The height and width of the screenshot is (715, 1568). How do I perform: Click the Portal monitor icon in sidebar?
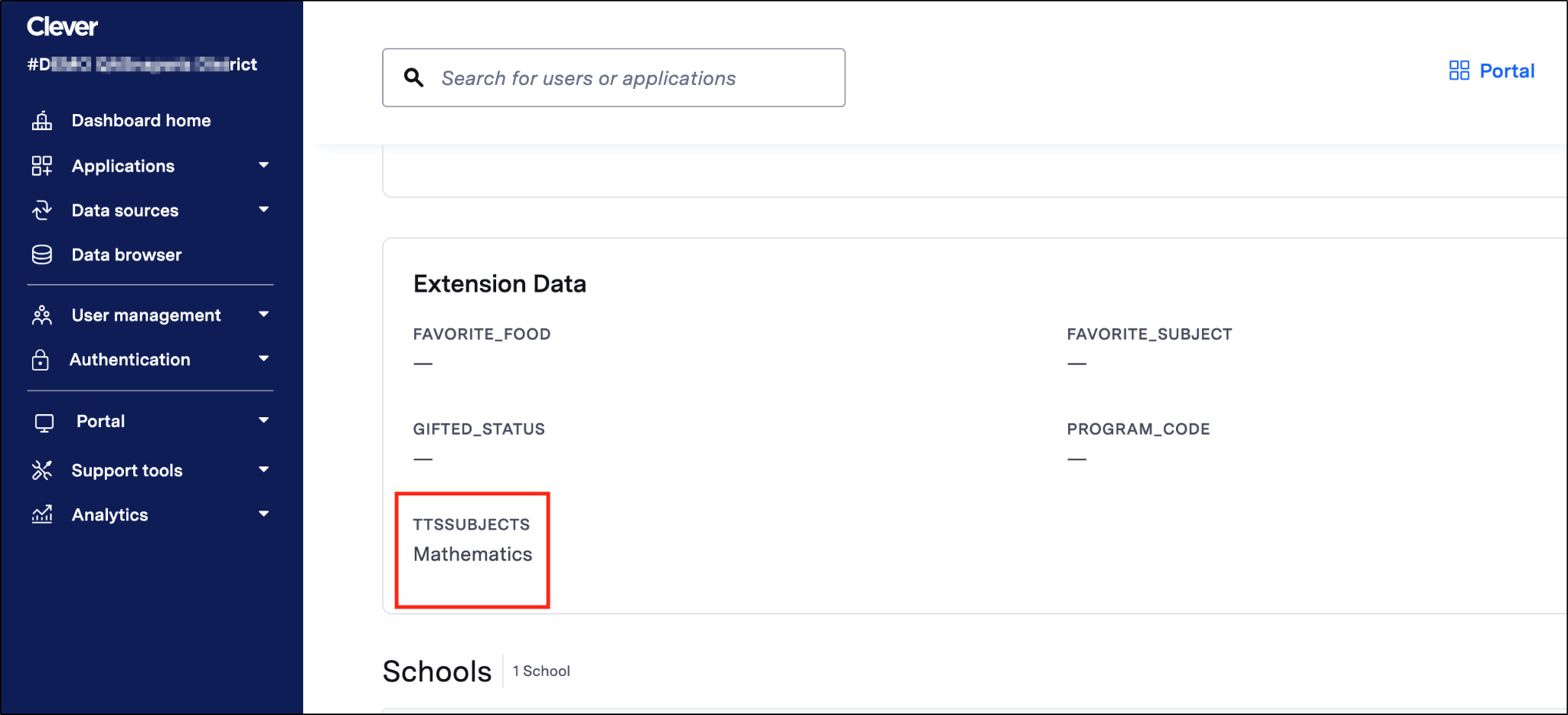(x=44, y=422)
